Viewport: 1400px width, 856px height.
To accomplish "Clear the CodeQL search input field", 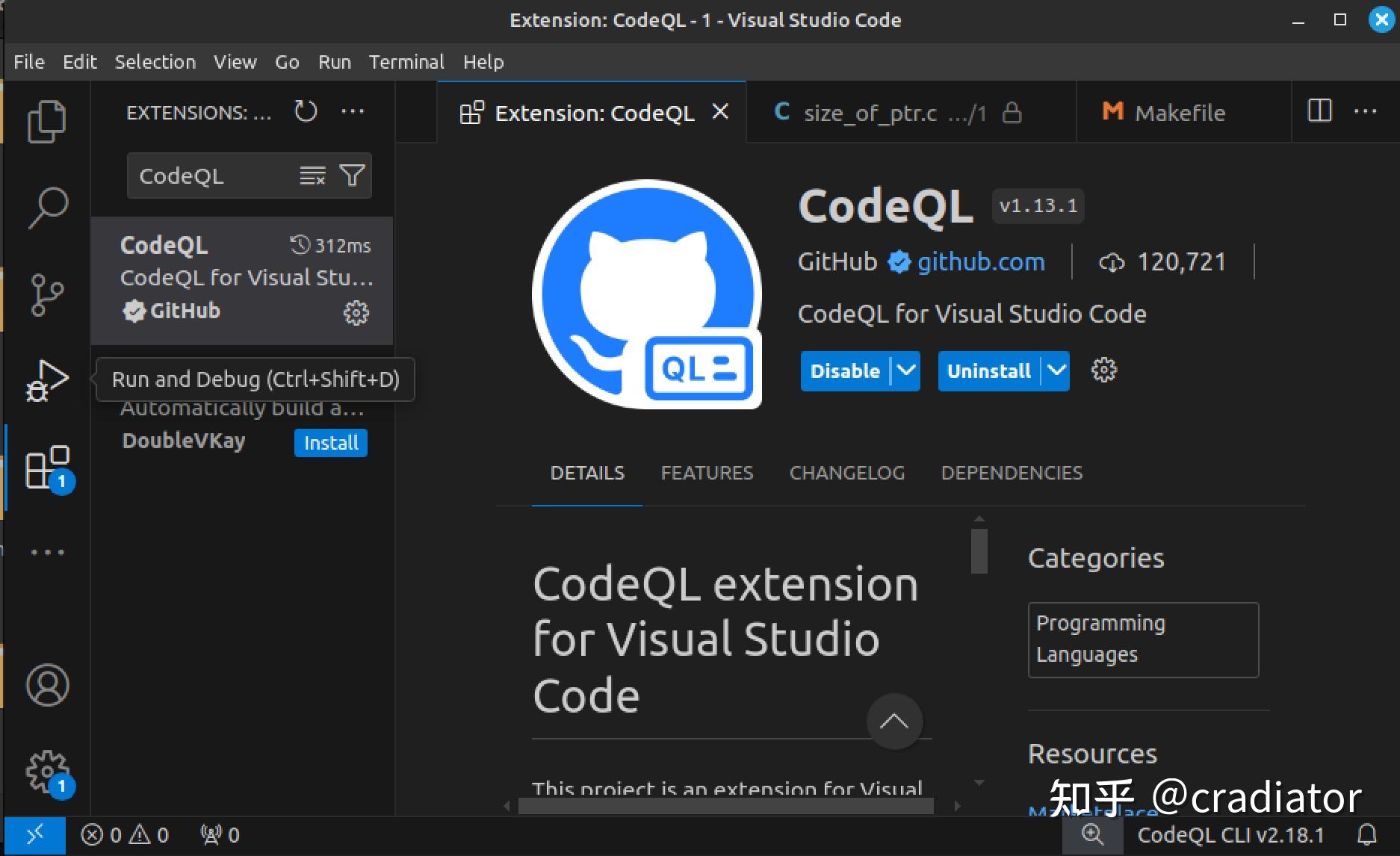I will (312, 175).
